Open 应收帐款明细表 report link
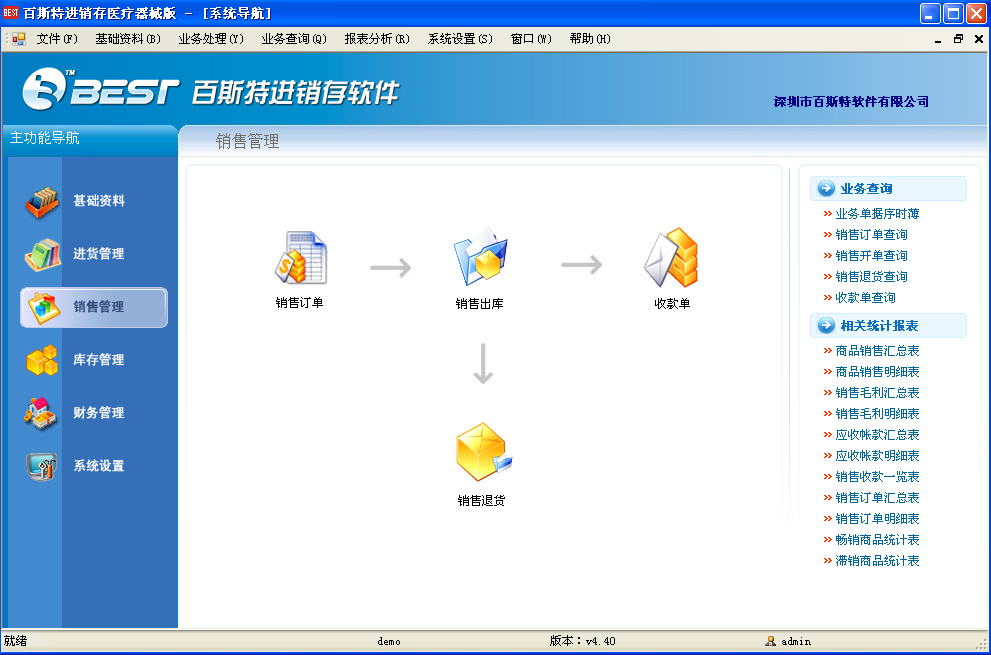The image size is (991, 655). (877, 455)
